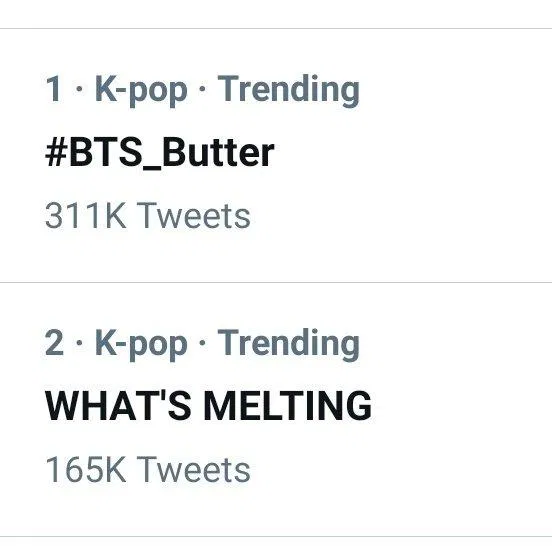
Task: Tap empty space right of WHAT'S MELTING
Action: coord(461,406)
